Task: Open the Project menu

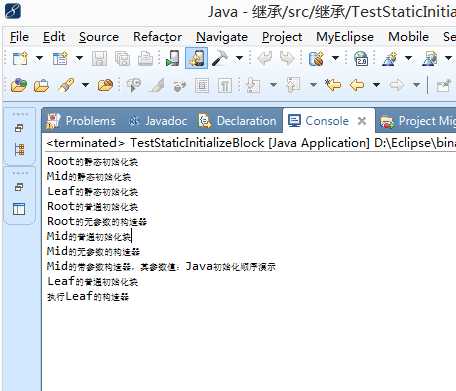Action: pyautogui.click(x=282, y=37)
